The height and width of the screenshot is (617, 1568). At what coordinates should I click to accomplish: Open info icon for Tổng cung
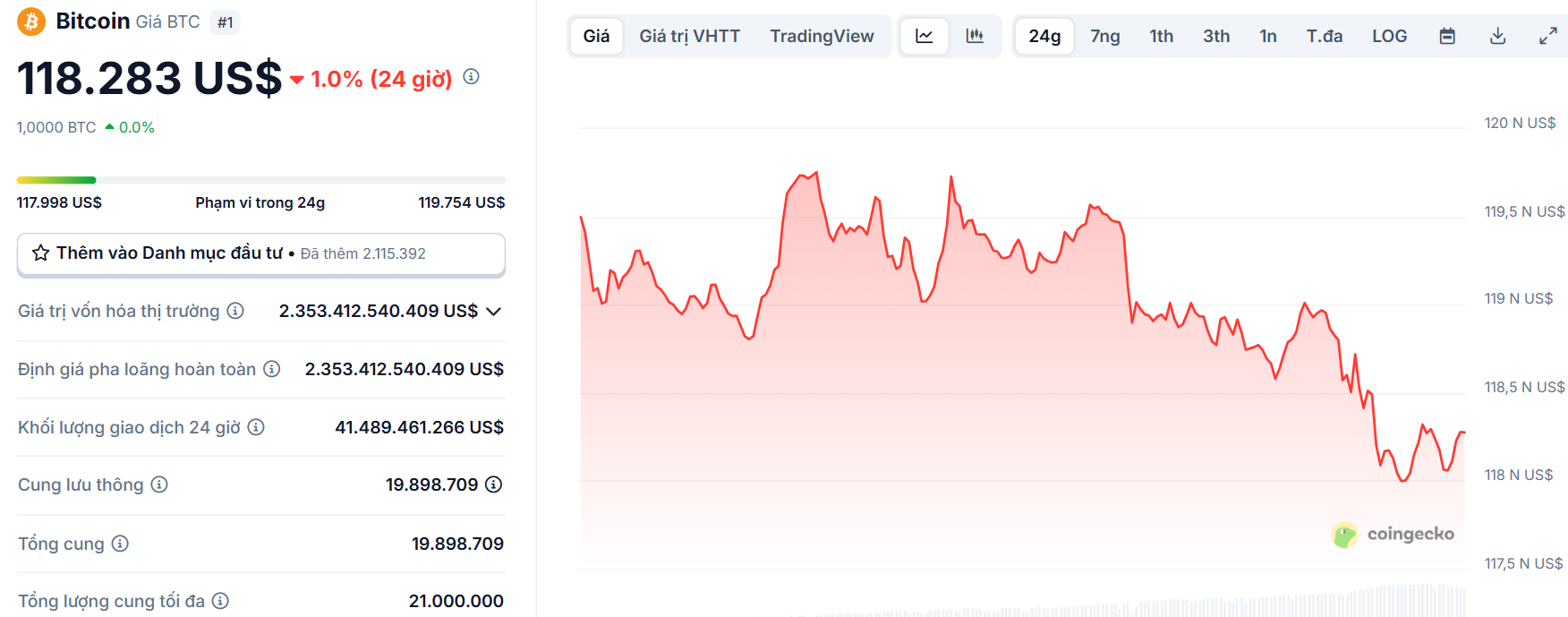pos(120,544)
